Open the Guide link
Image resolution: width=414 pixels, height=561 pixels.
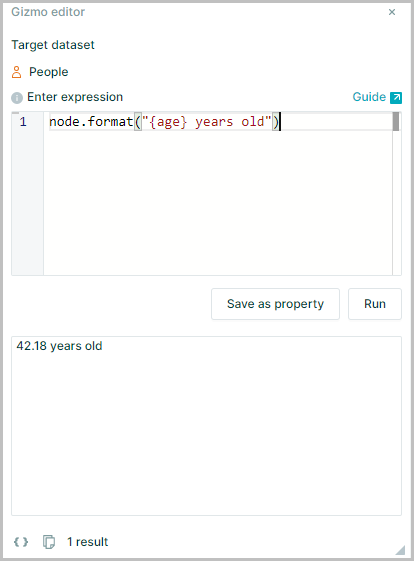[369, 97]
